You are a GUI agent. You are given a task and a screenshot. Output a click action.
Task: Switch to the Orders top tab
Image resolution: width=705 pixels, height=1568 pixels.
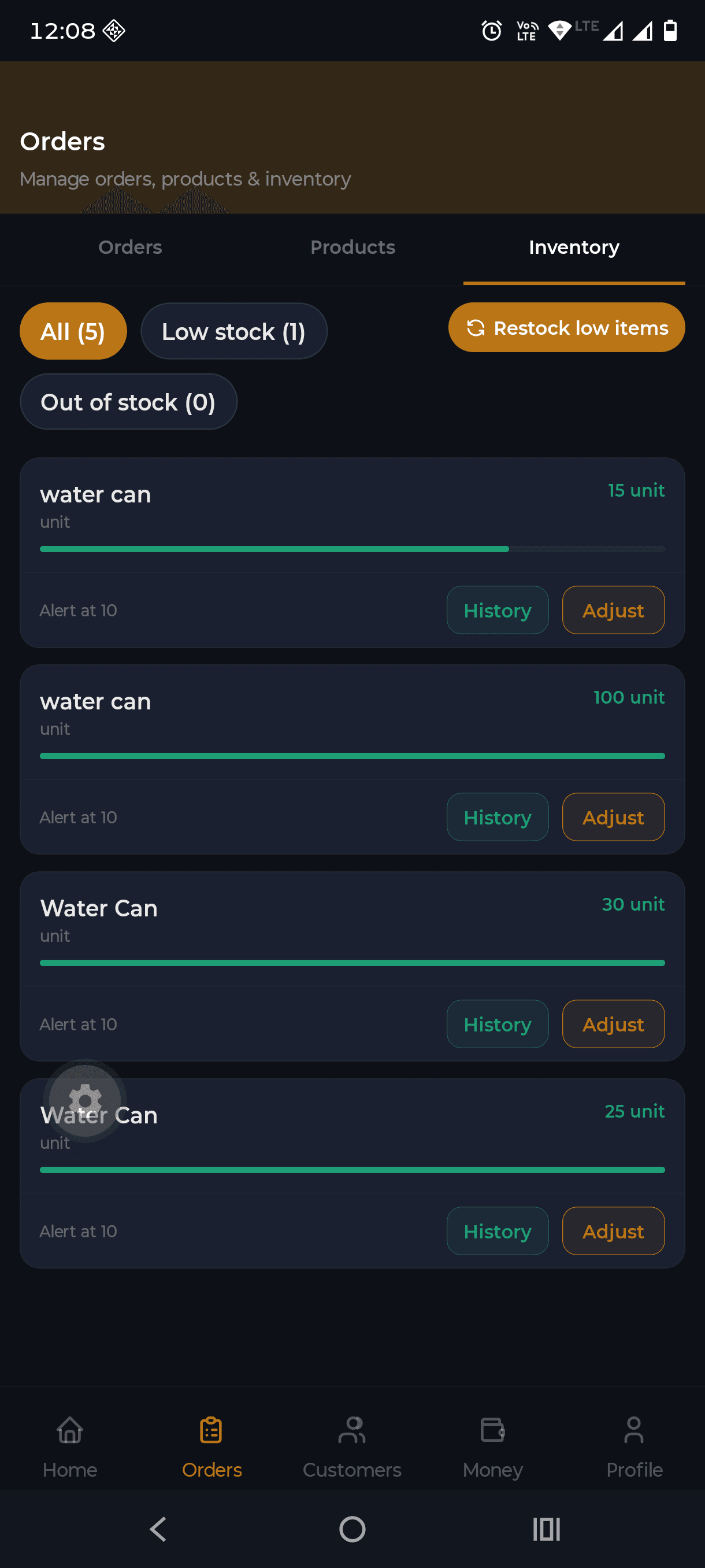pos(130,247)
